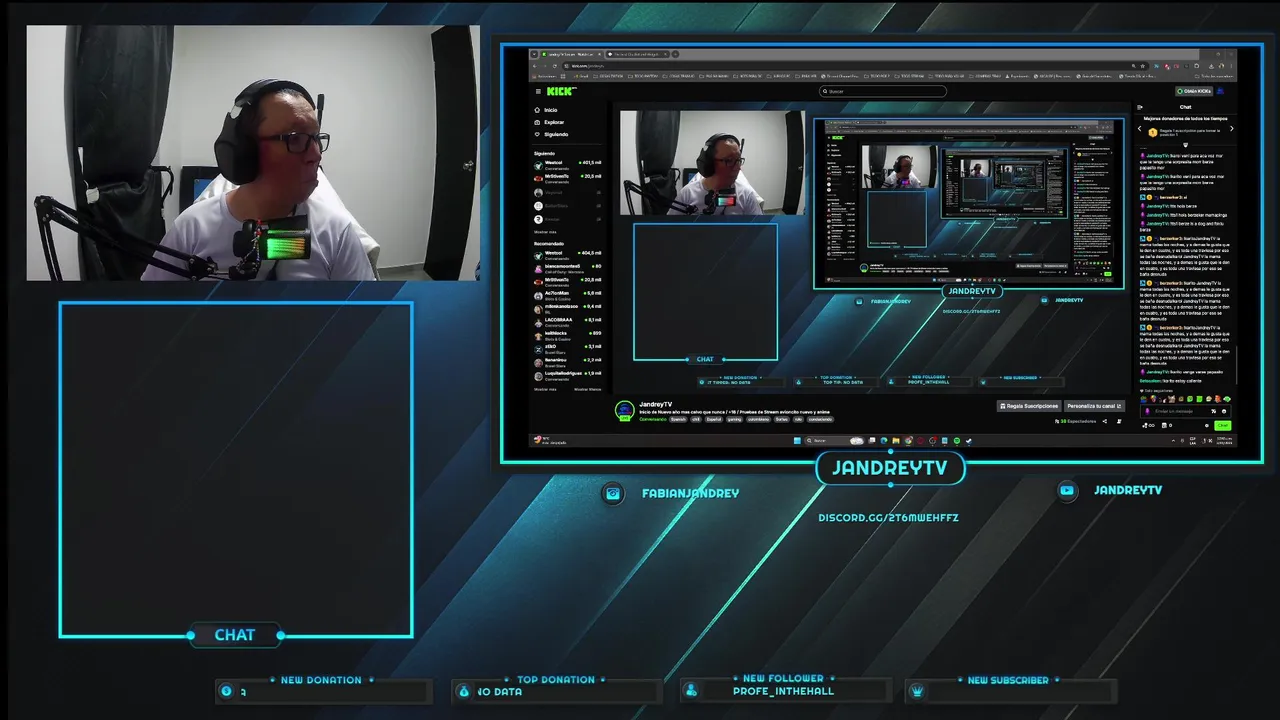Click the Windows taskbar search box

834,441
